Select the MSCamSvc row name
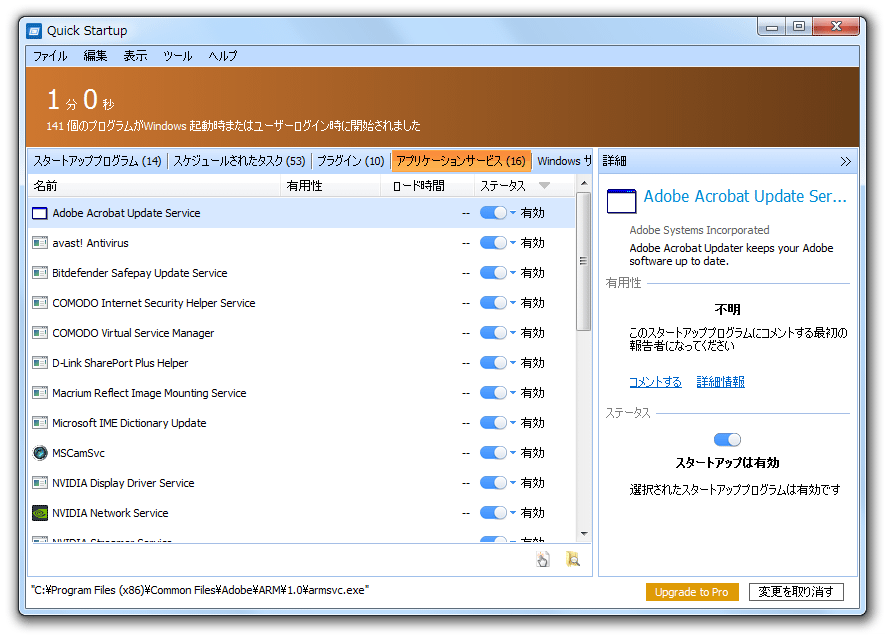Image resolution: width=889 pixels, height=638 pixels. tap(78, 453)
